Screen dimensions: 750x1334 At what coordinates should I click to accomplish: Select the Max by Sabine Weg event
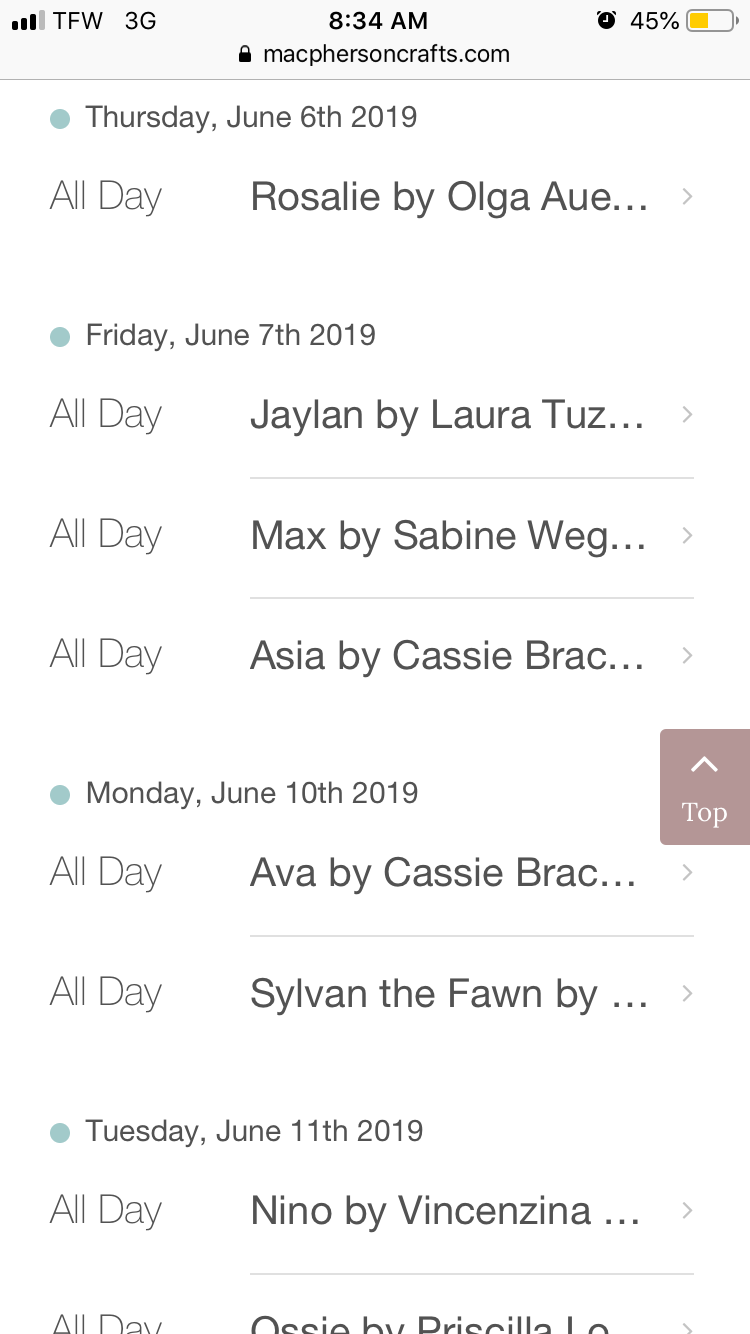point(448,535)
